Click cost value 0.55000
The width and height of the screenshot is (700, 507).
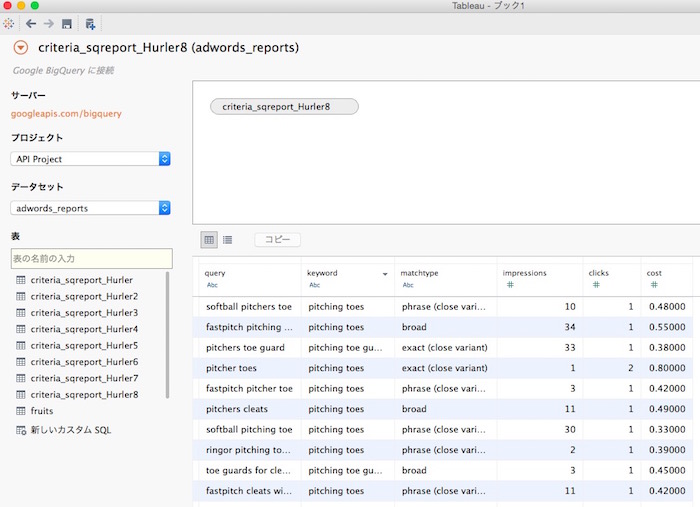667,327
